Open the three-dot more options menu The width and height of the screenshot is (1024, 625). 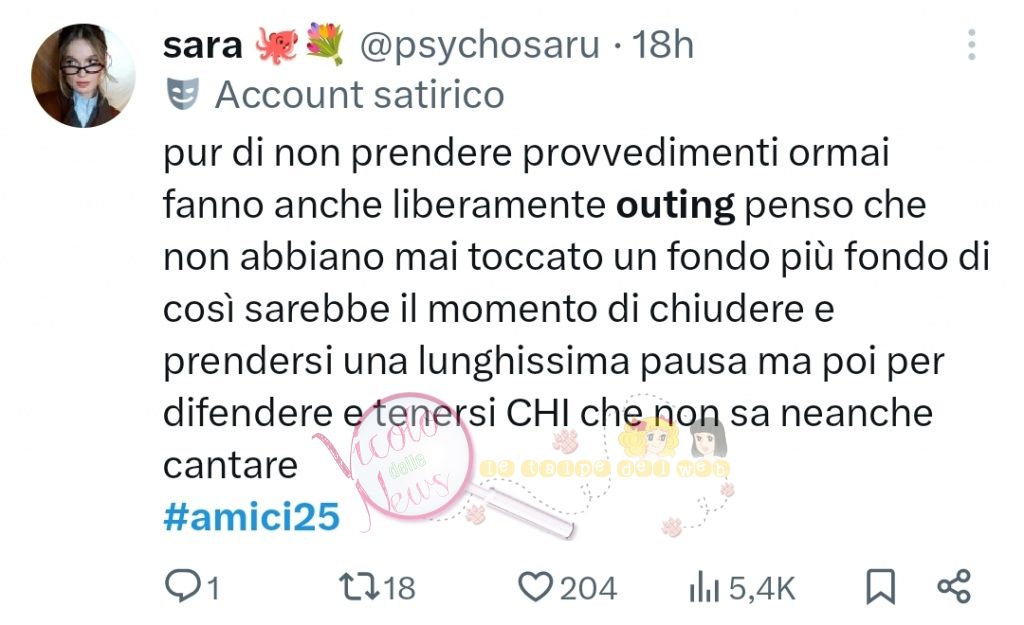972,45
